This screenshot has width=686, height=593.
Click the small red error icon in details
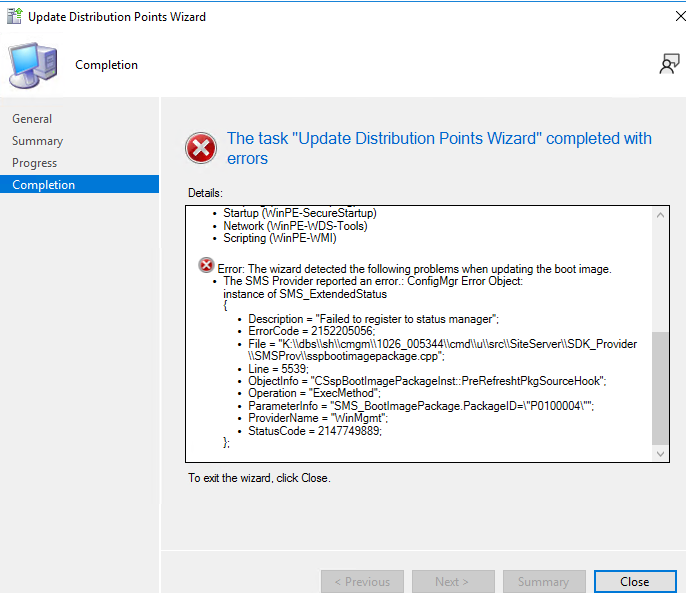pyautogui.click(x=206, y=265)
